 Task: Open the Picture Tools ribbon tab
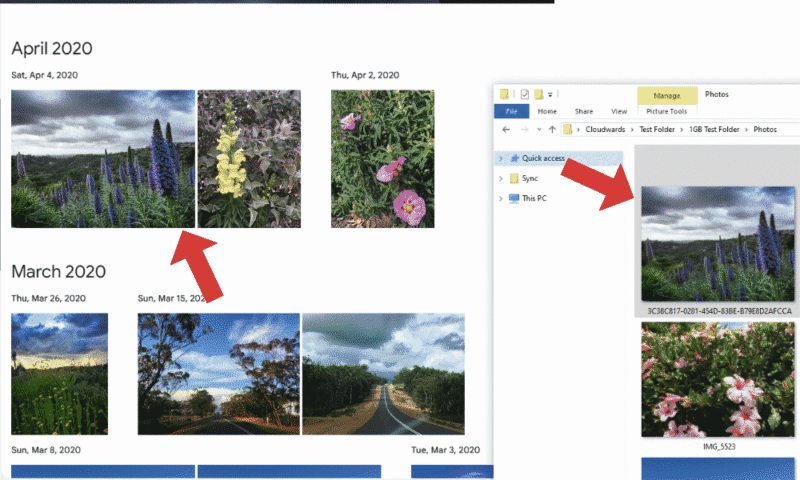[666, 111]
